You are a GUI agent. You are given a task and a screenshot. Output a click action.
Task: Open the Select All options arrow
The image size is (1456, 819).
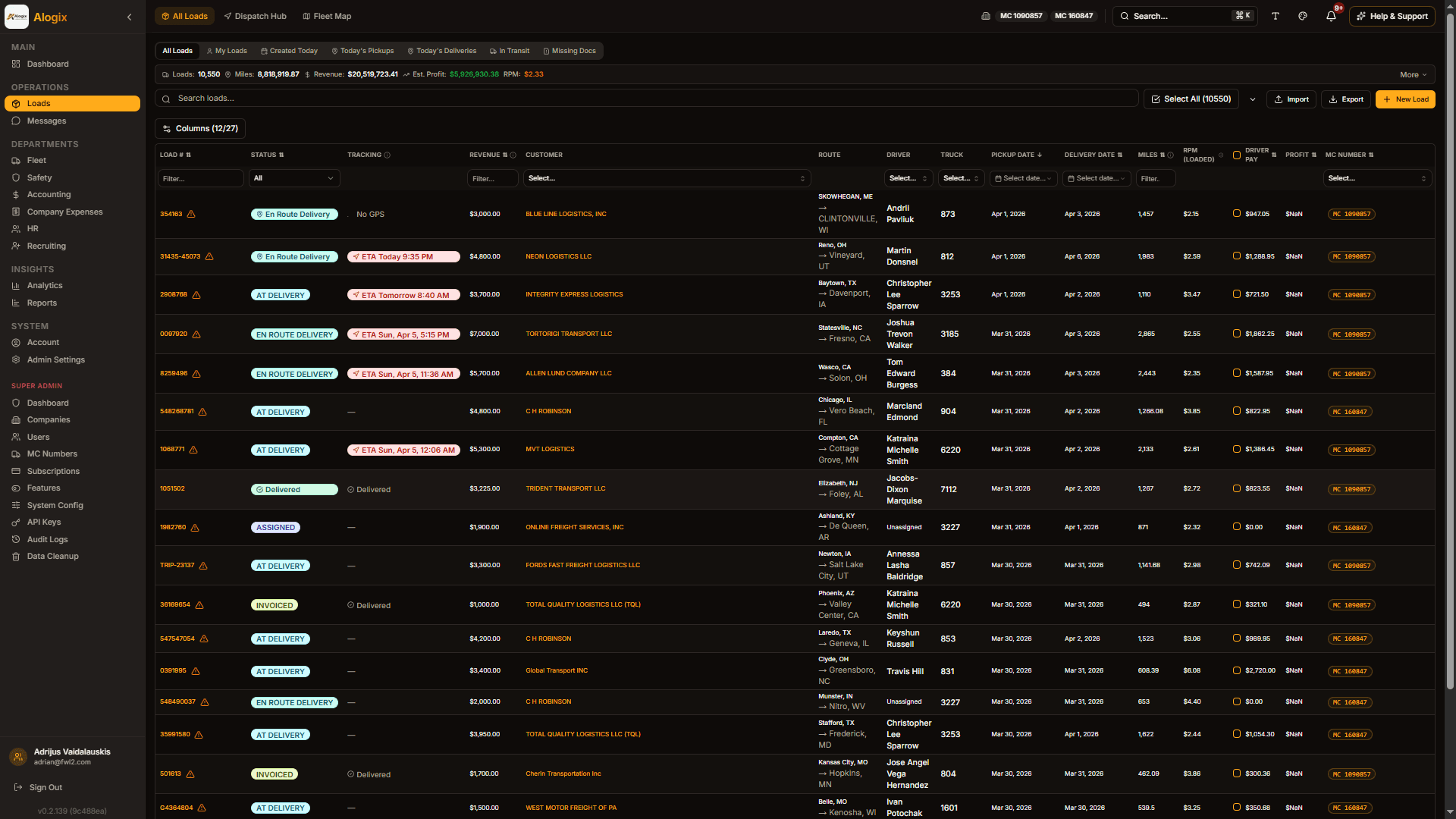click(x=1253, y=99)
